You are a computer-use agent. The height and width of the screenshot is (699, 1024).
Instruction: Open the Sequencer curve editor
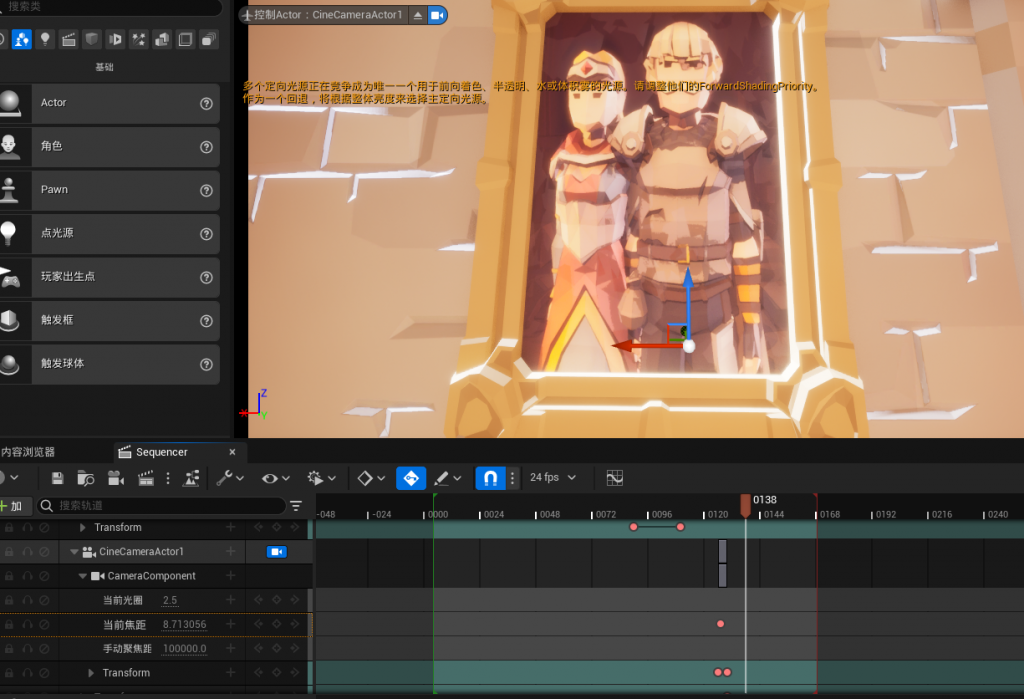tap(615, 478)
